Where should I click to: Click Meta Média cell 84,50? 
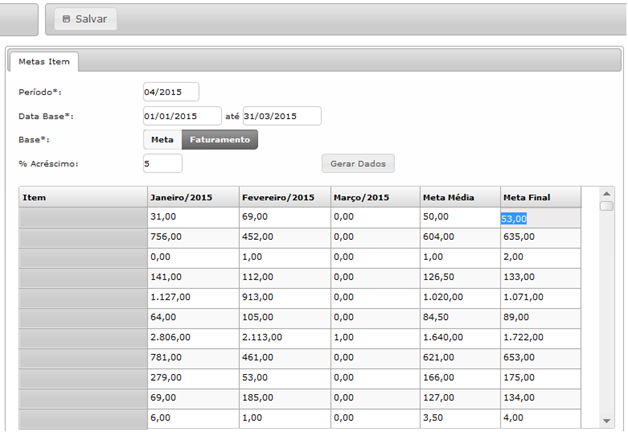click(460, 317)
